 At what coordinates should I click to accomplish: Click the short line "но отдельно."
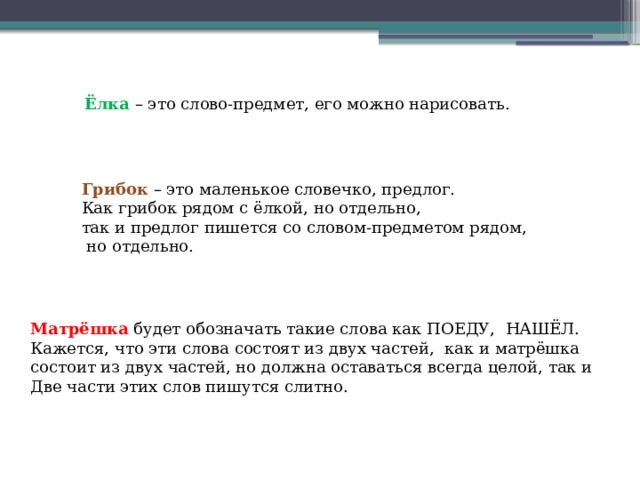(x=139, y=247)
